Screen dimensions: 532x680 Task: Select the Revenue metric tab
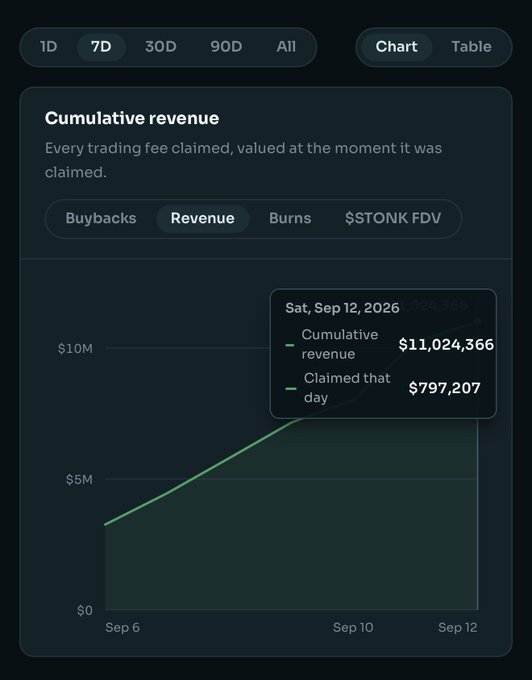tap(202, 218)
